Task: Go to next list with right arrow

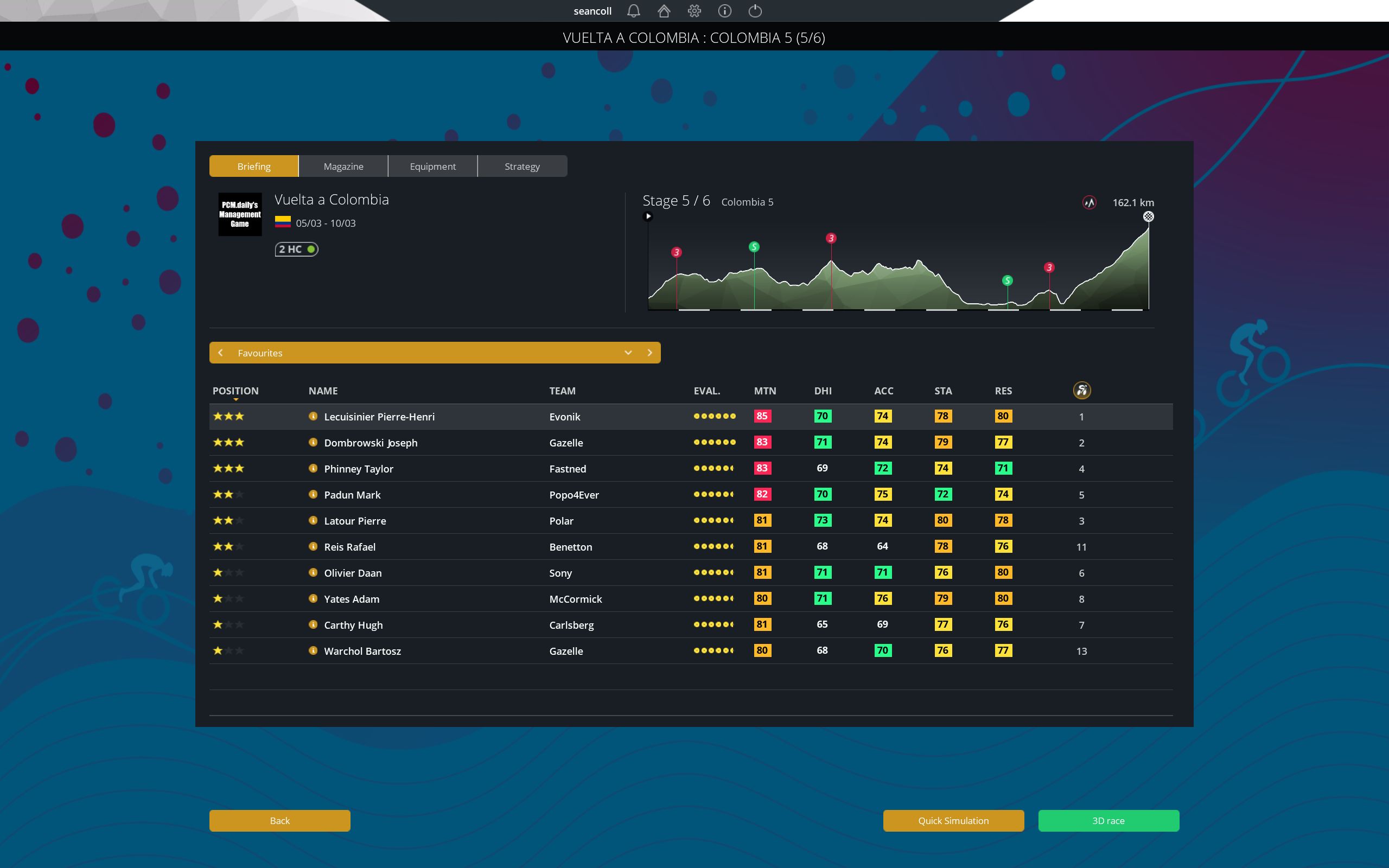Action: tap(649, 353)
